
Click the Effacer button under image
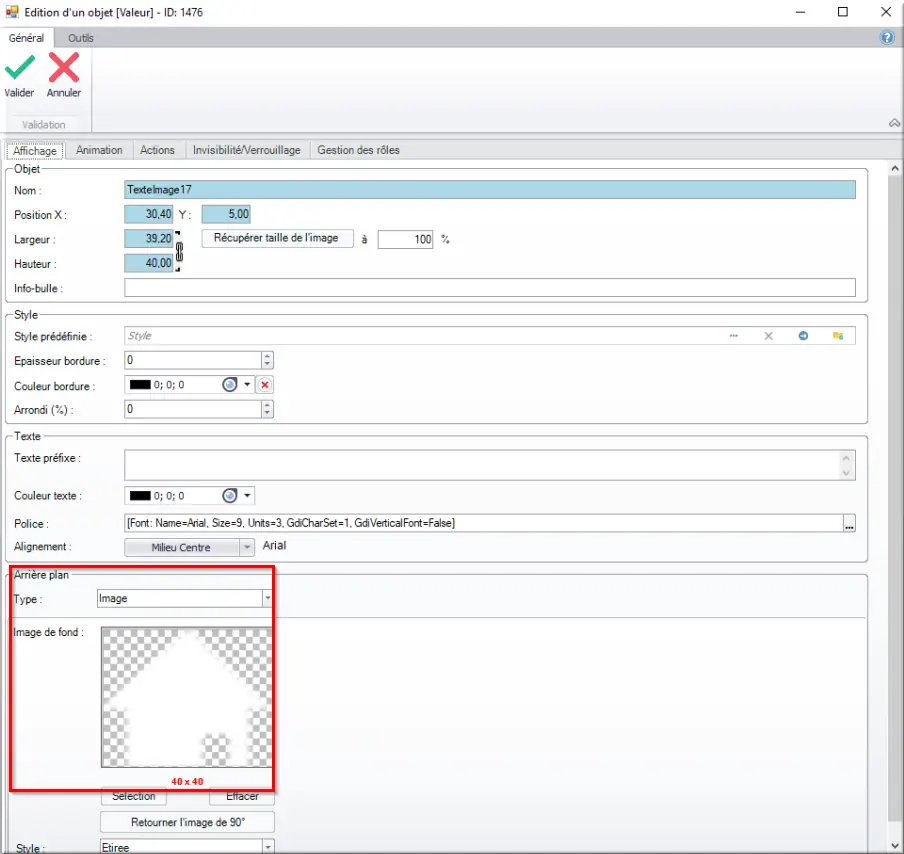pos(242,796)
